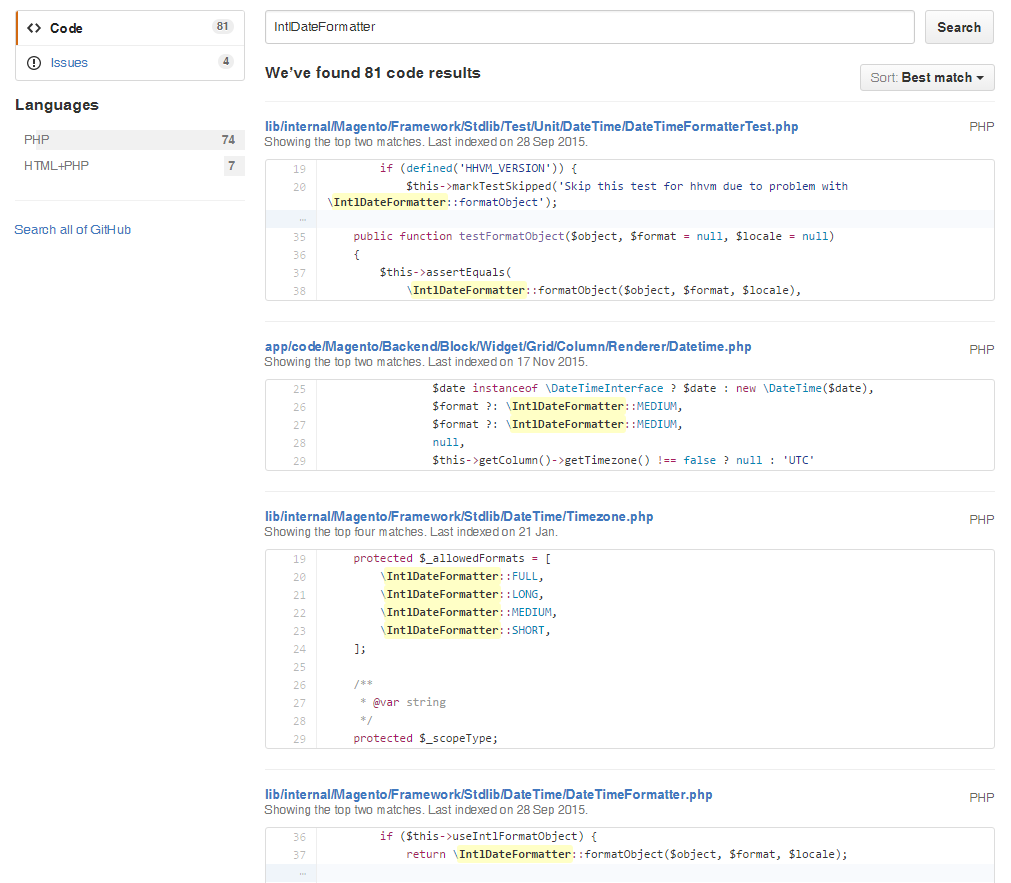Focus the IntlDateFormatter search input field
The image size is (1011, 883).
point(589,27)
